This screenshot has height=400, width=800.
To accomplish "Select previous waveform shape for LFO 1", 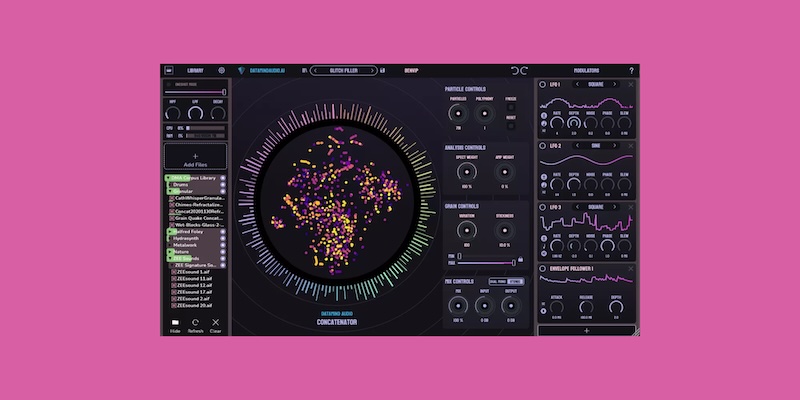I will click(x=577, y=84).
